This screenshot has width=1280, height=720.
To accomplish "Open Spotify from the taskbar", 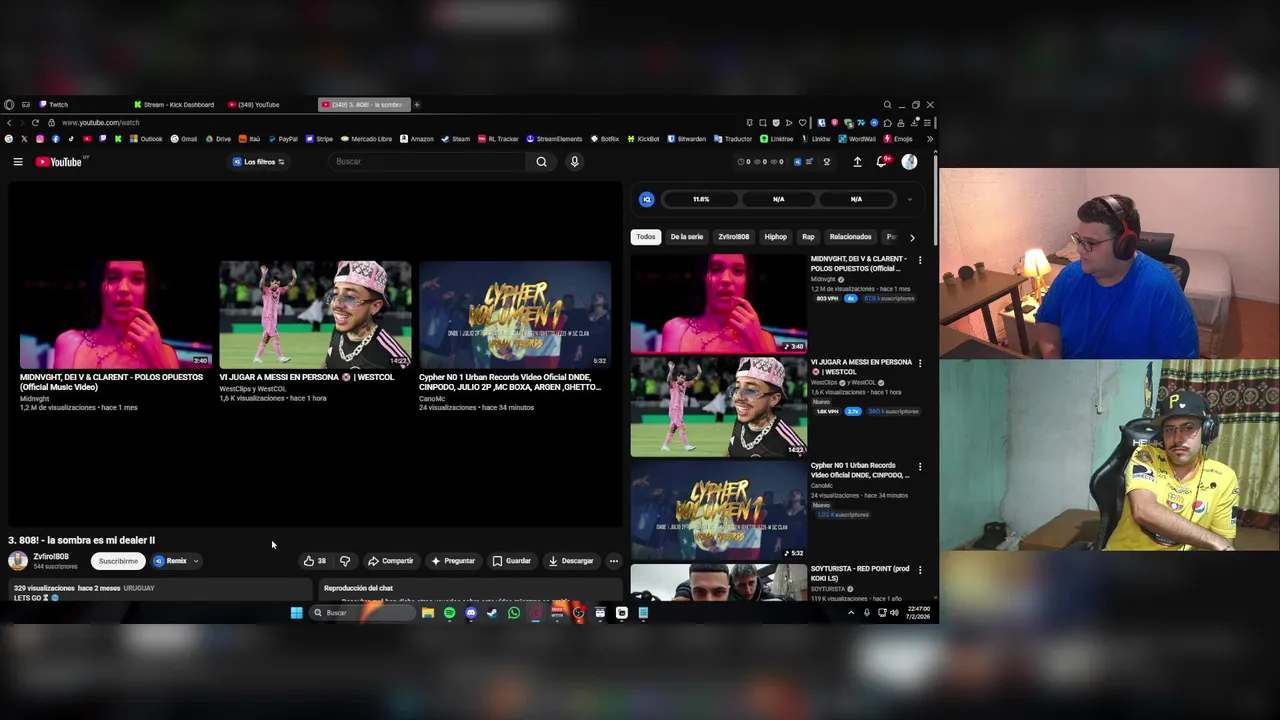I will 449,613.
